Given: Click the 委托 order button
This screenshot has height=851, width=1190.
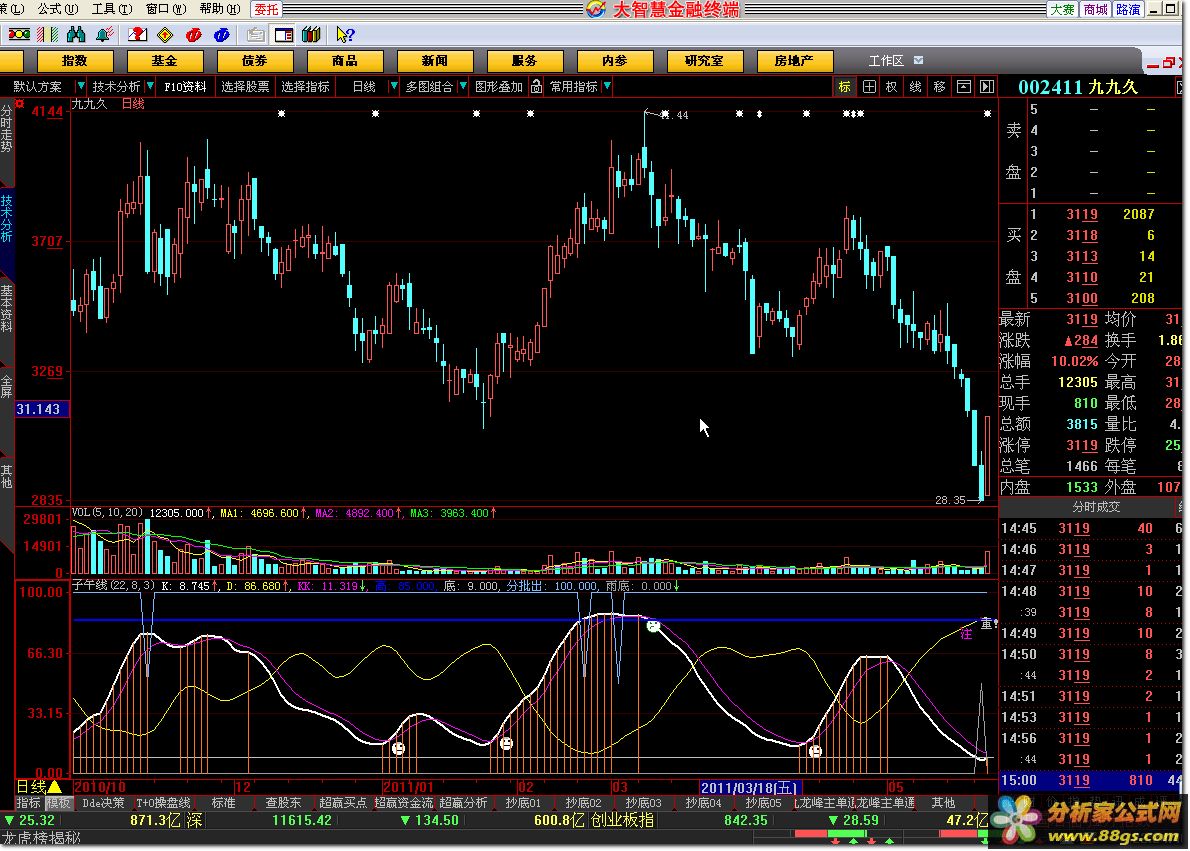Looking at the screenshot, I should (x=266, y=9).
